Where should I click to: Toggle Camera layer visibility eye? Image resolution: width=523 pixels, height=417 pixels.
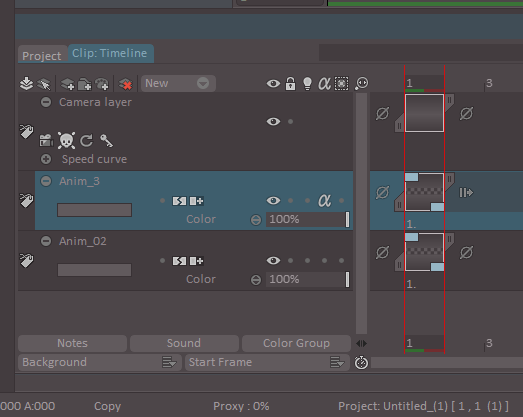click(273, 121)
